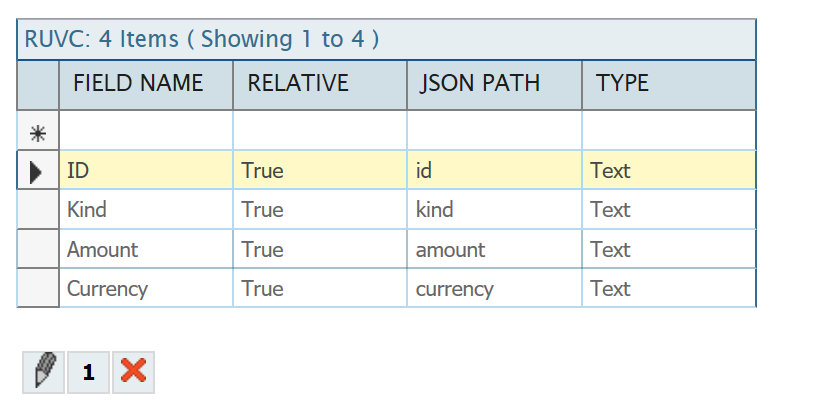Click page number 1 button
Screen dimensions: 828x418
tap(88, 373)
